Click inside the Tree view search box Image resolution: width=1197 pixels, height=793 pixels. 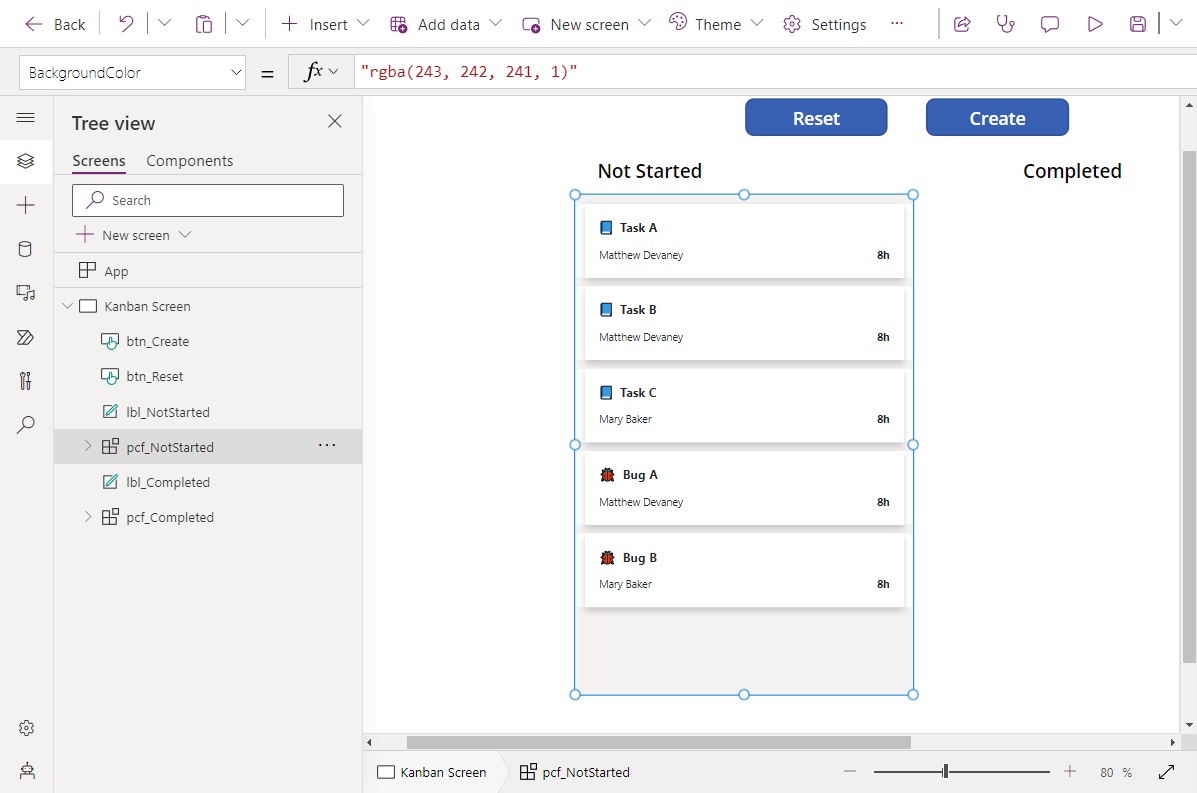click(207, 200)
